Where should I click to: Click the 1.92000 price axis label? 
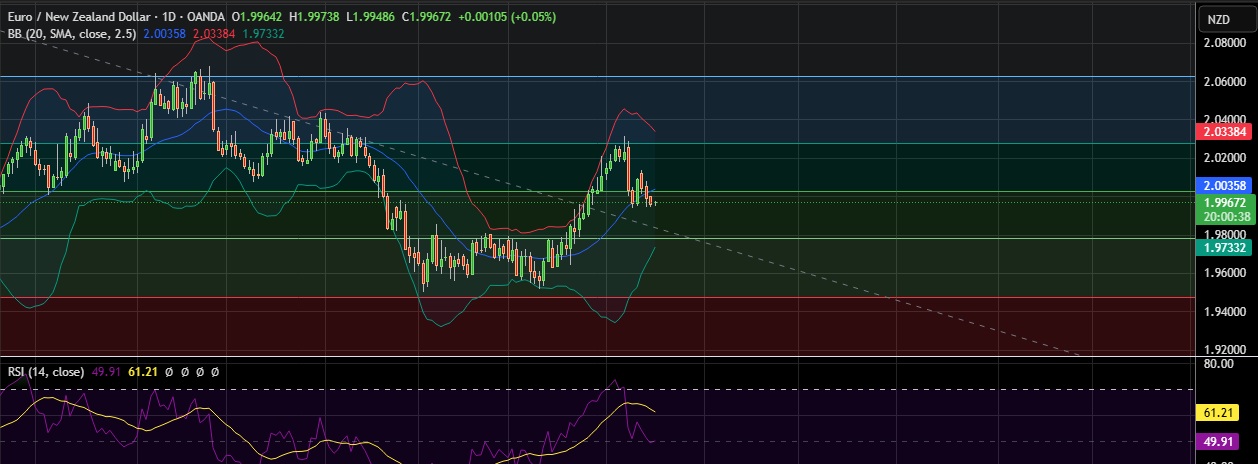1223,350
